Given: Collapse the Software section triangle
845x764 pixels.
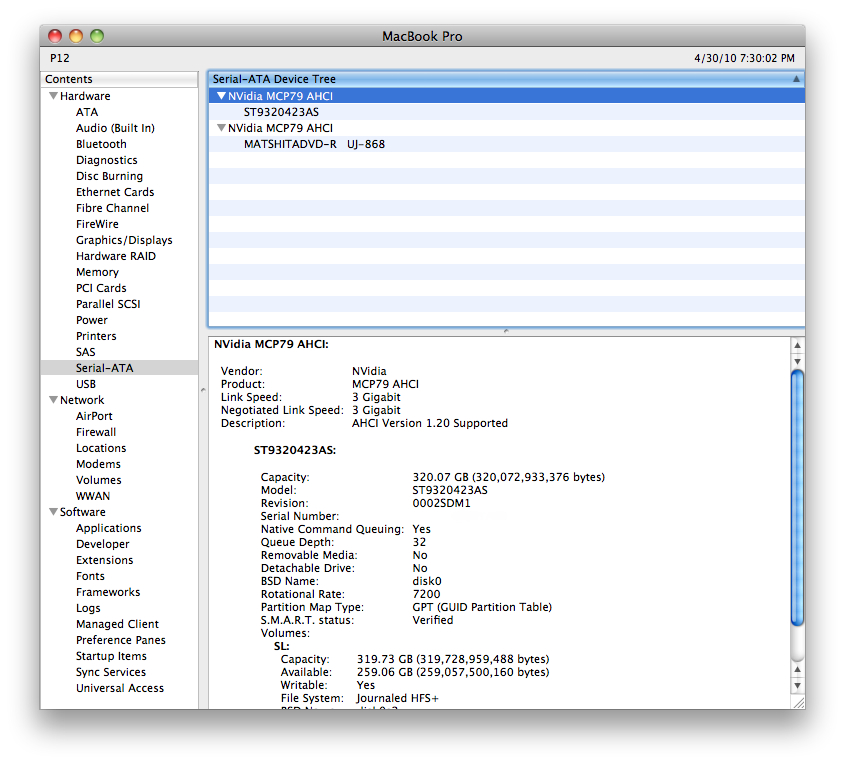Looking at the screenshot, I should pyautogui.click(x=53, y=512).
